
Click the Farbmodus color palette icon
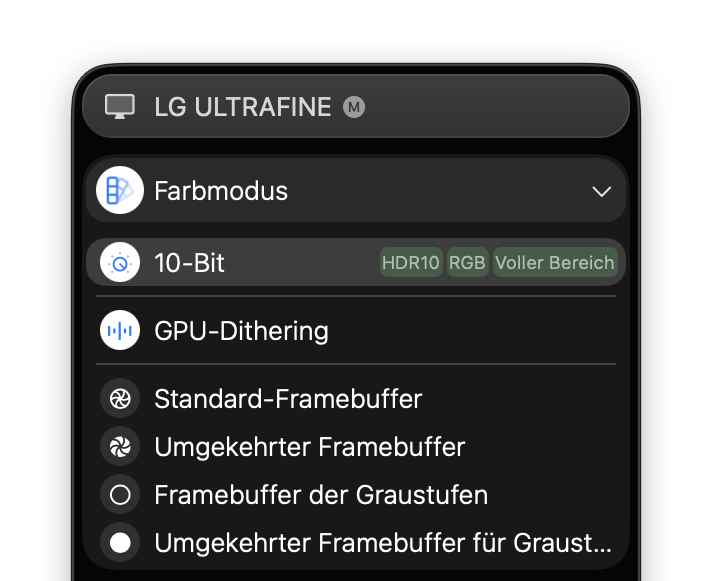point(120,190)
